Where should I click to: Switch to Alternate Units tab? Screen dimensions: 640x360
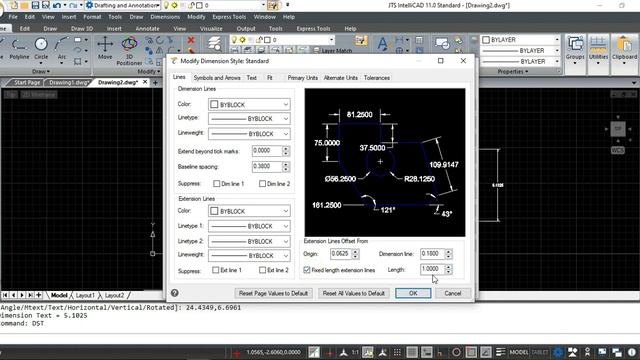(x=340, y=78)
